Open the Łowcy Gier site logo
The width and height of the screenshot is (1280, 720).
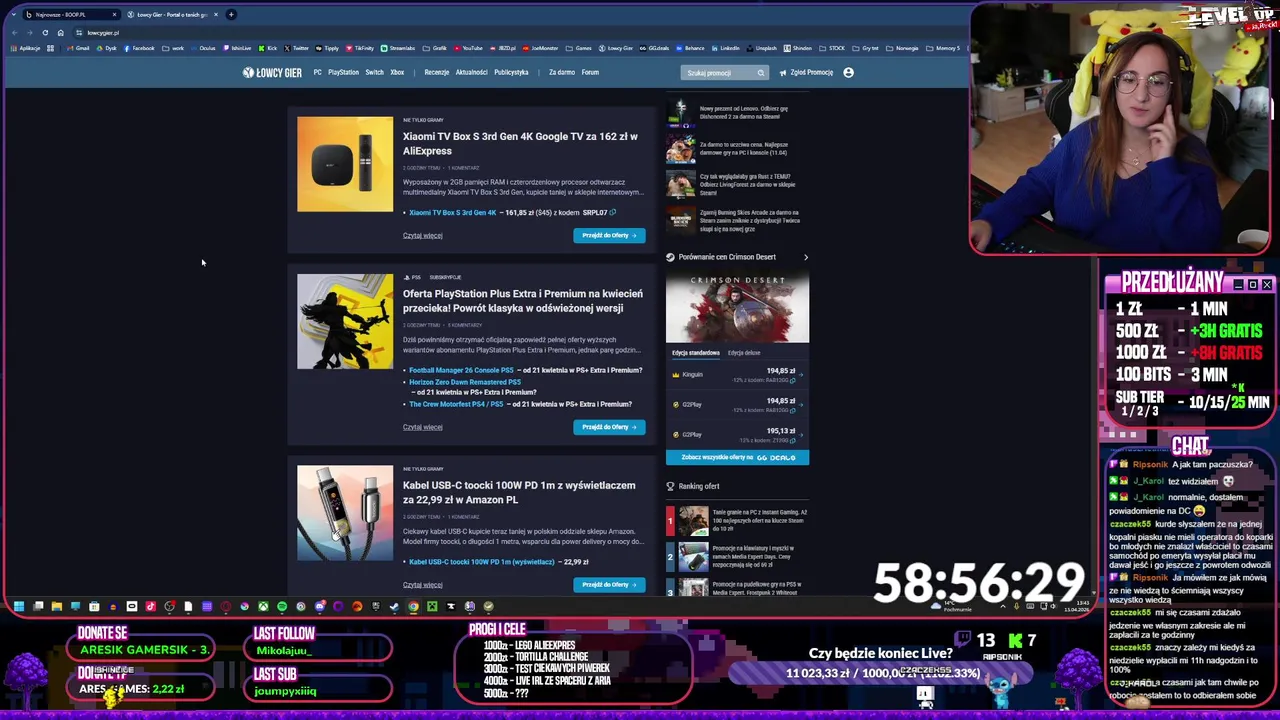coord(272,72)
